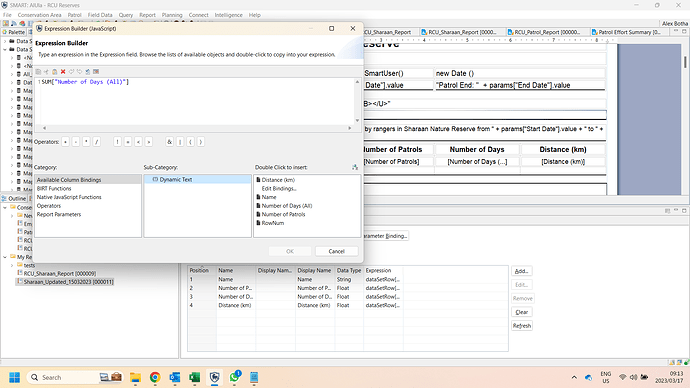Switch to the Palette tab
690x388 pixels.
coord(14,32)
